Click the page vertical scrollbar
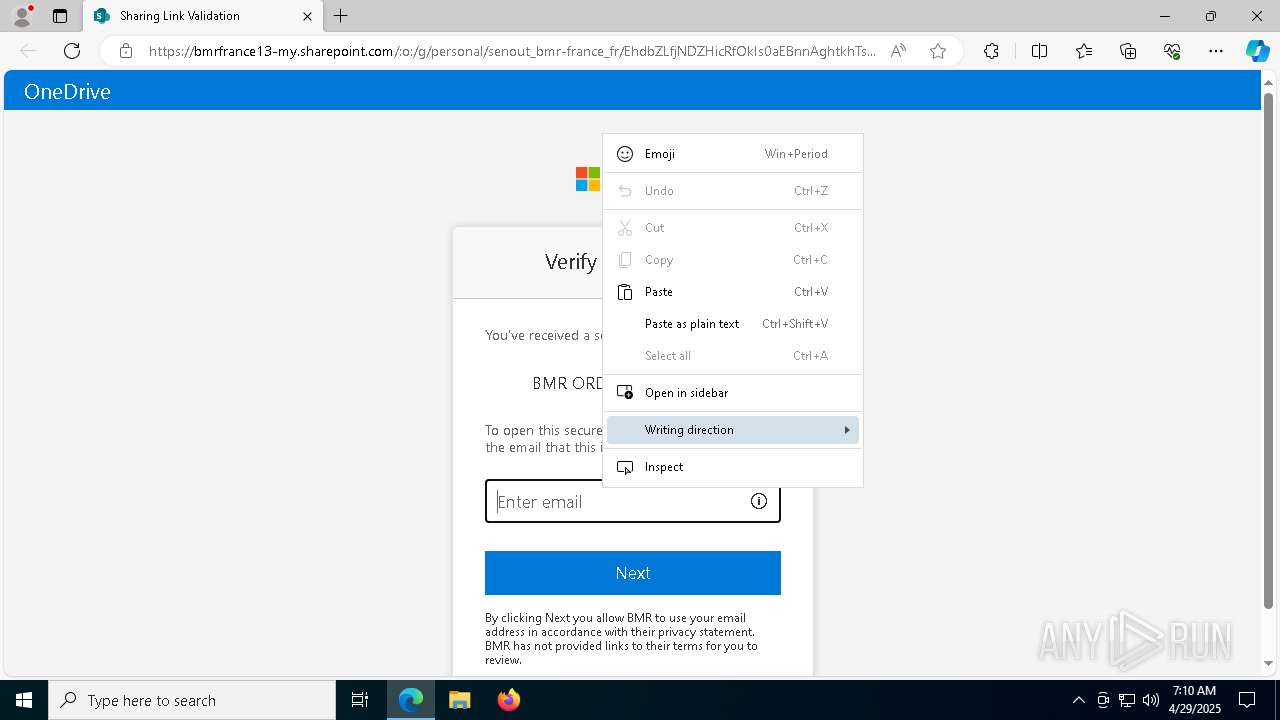1280x720 pixels. click(x=1268, y=350)
